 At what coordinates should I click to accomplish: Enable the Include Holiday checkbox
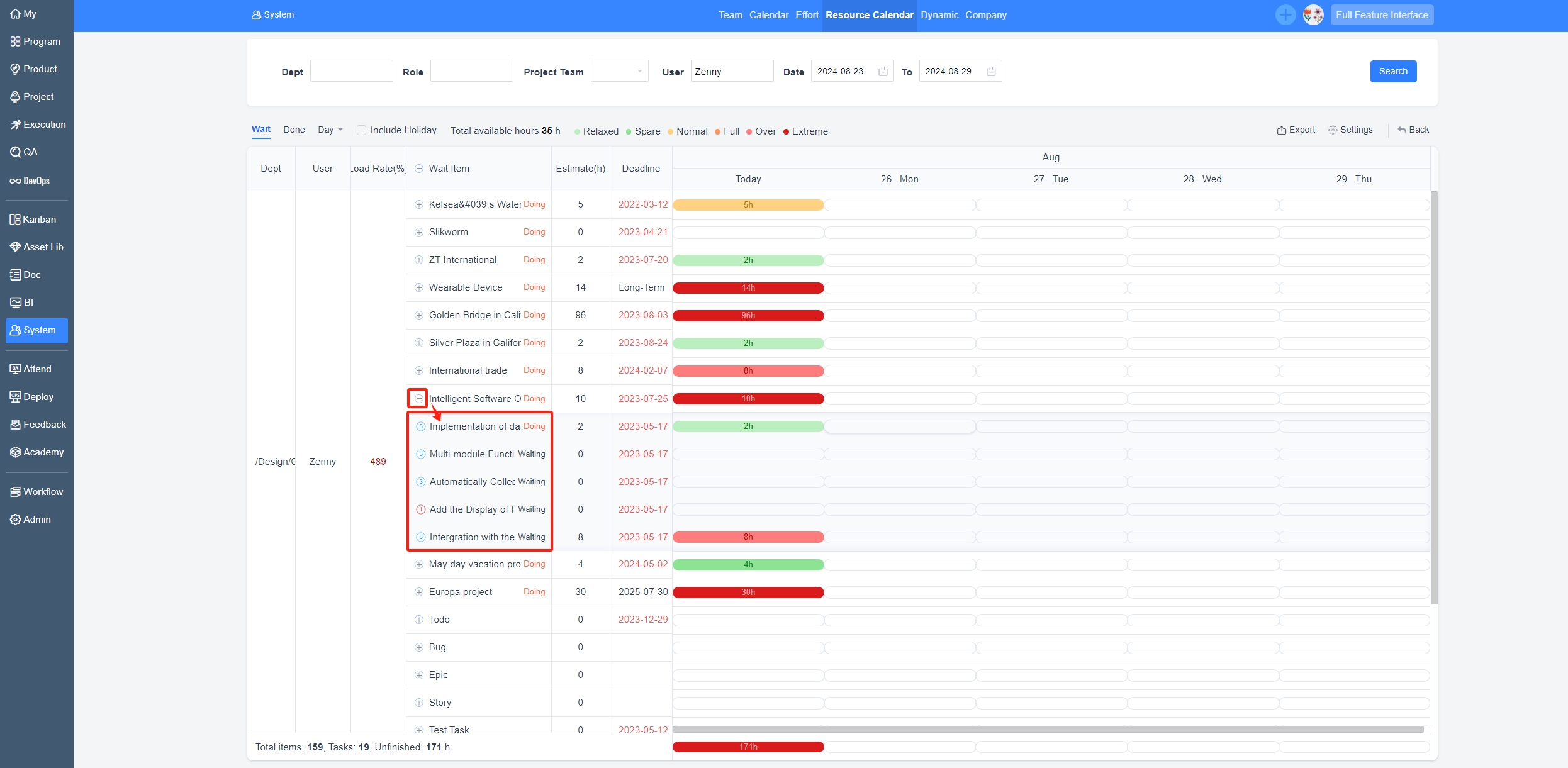click(361, 130)
